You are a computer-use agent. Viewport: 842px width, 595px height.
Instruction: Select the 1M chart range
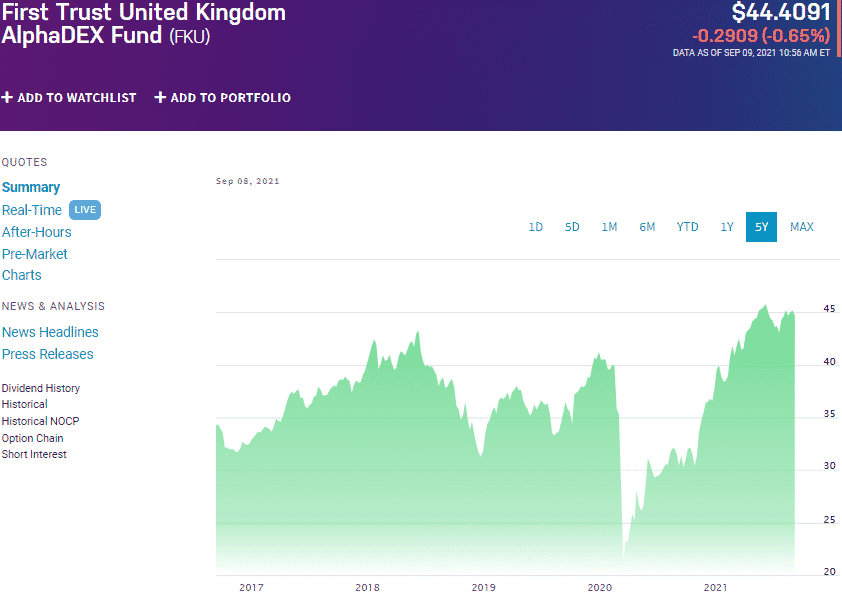pyautogui.click(x=610, y=227)
